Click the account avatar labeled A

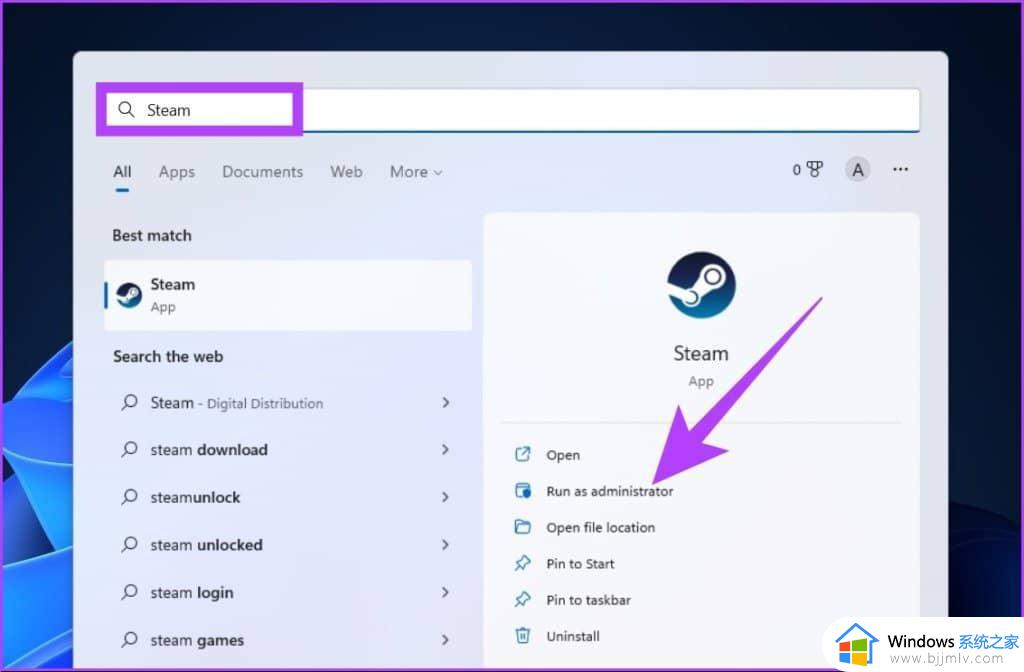(857, 170)
